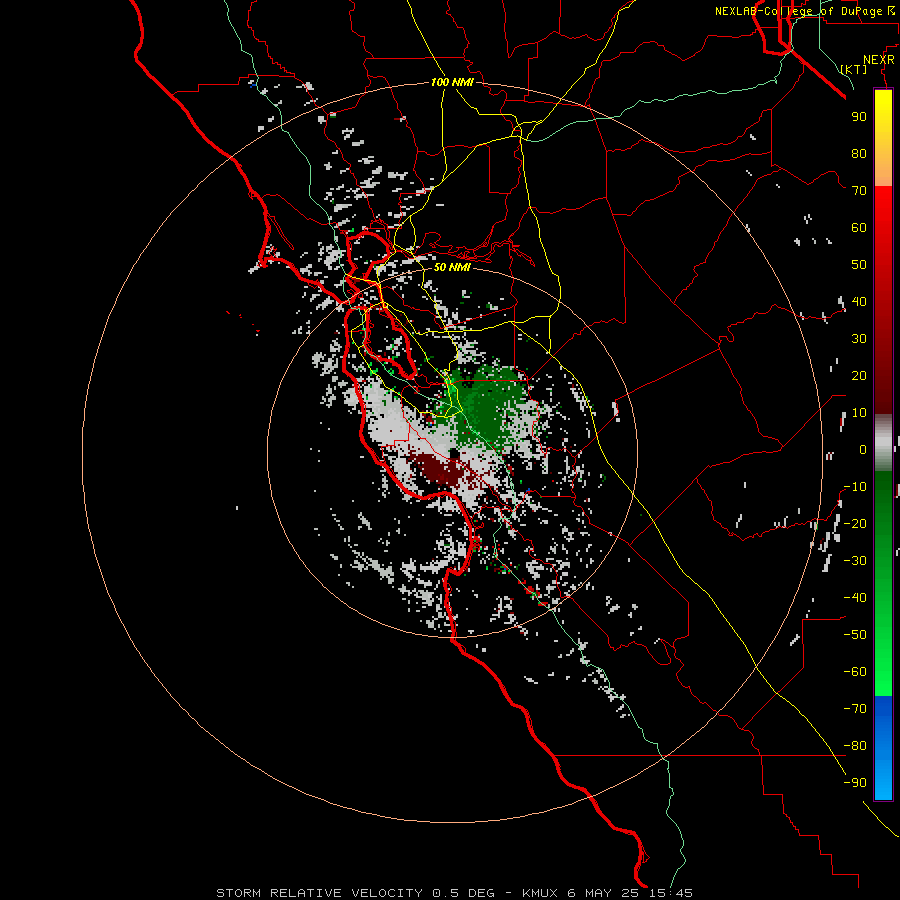Click the dark red outbound velocity patch

pos(439,469)
